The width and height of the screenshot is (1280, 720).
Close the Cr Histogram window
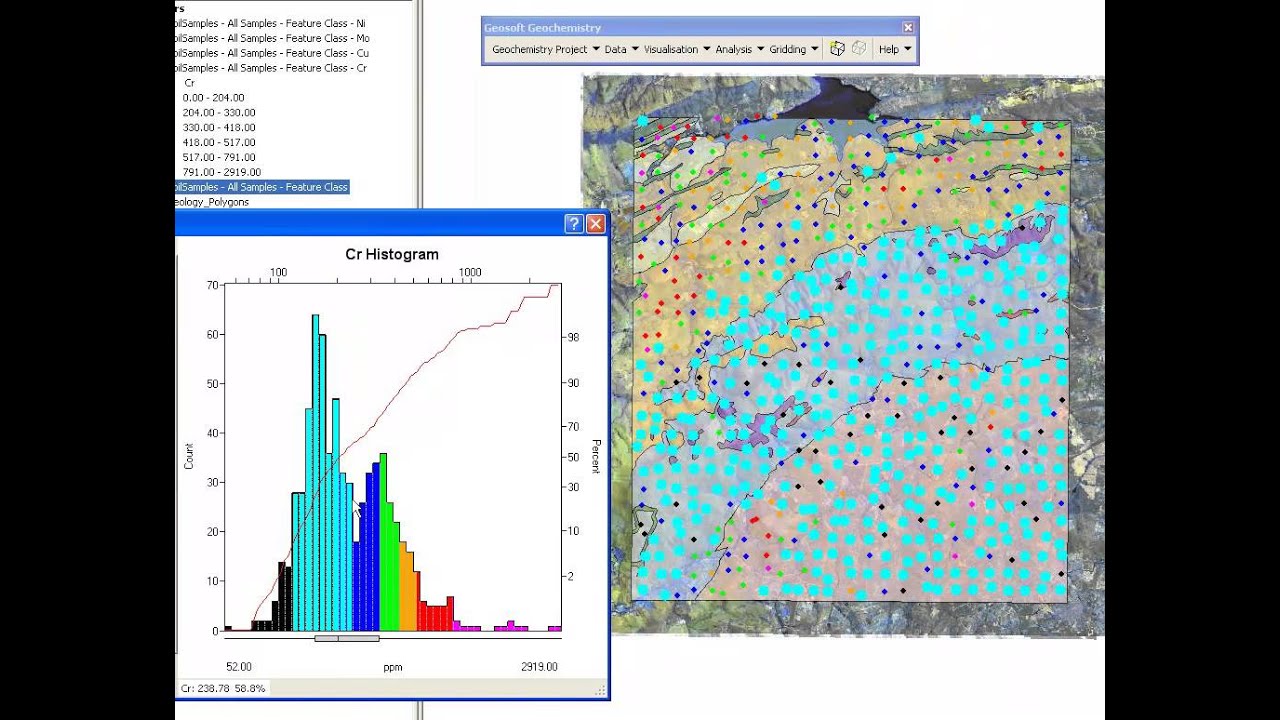[595, 224]
